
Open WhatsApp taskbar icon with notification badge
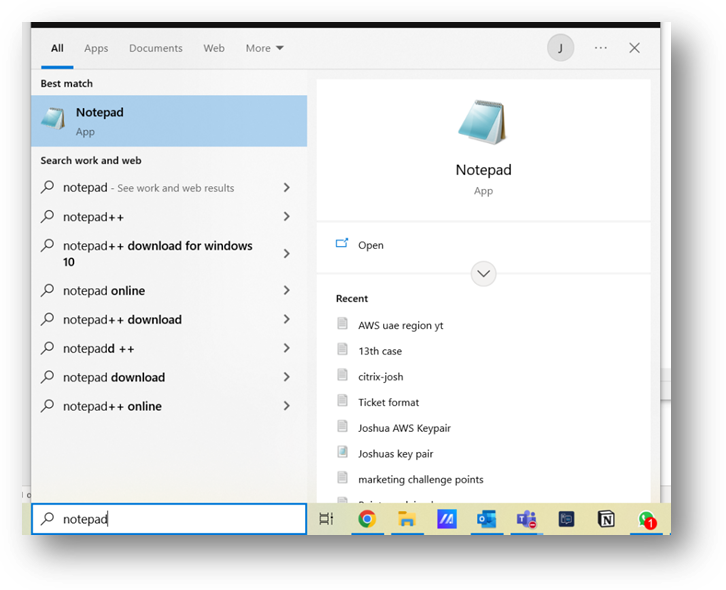pyautogui.click(x=647, y=520)
